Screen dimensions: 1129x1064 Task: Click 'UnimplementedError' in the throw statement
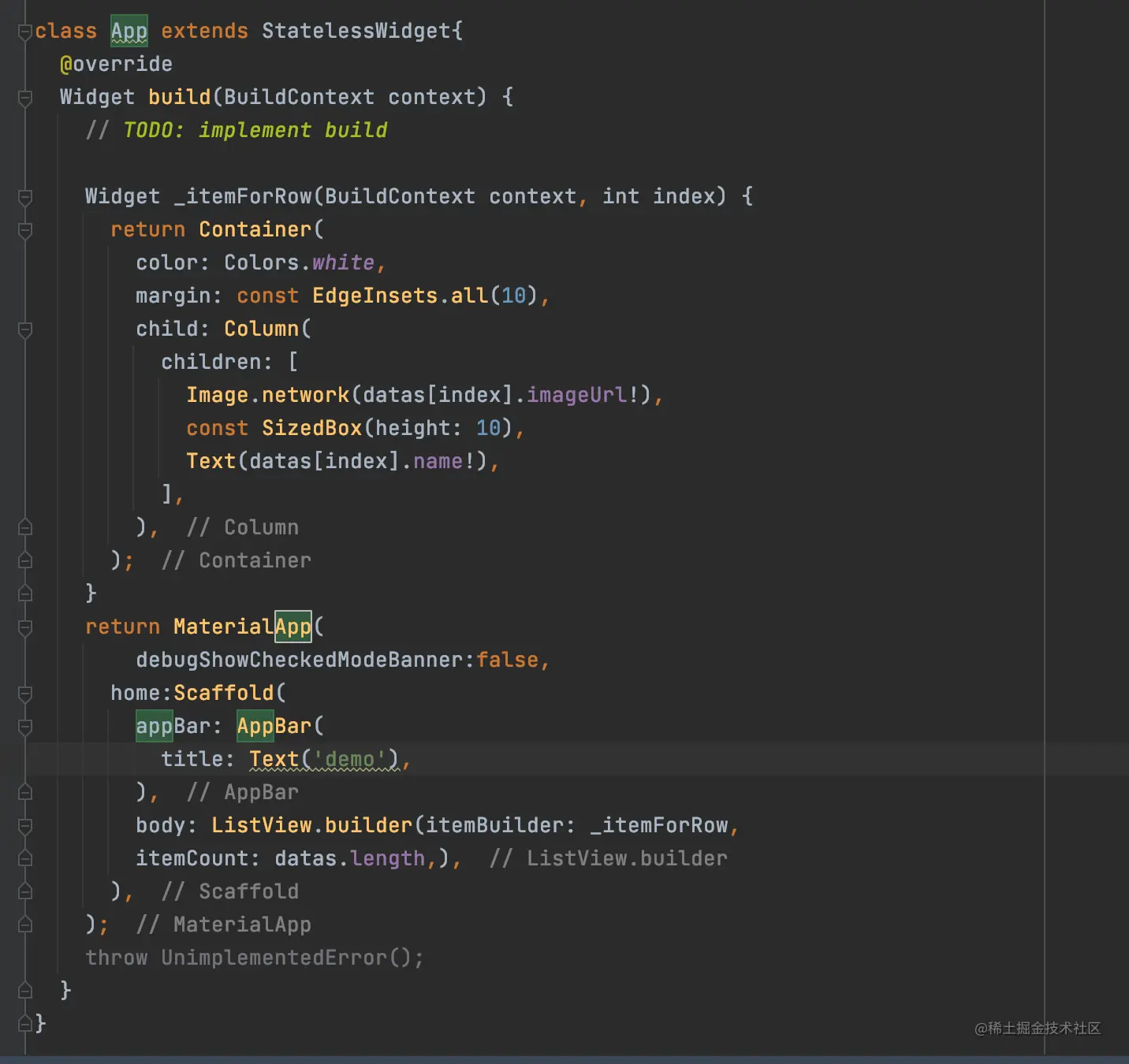pyautogui.click(x=274, y=958)
